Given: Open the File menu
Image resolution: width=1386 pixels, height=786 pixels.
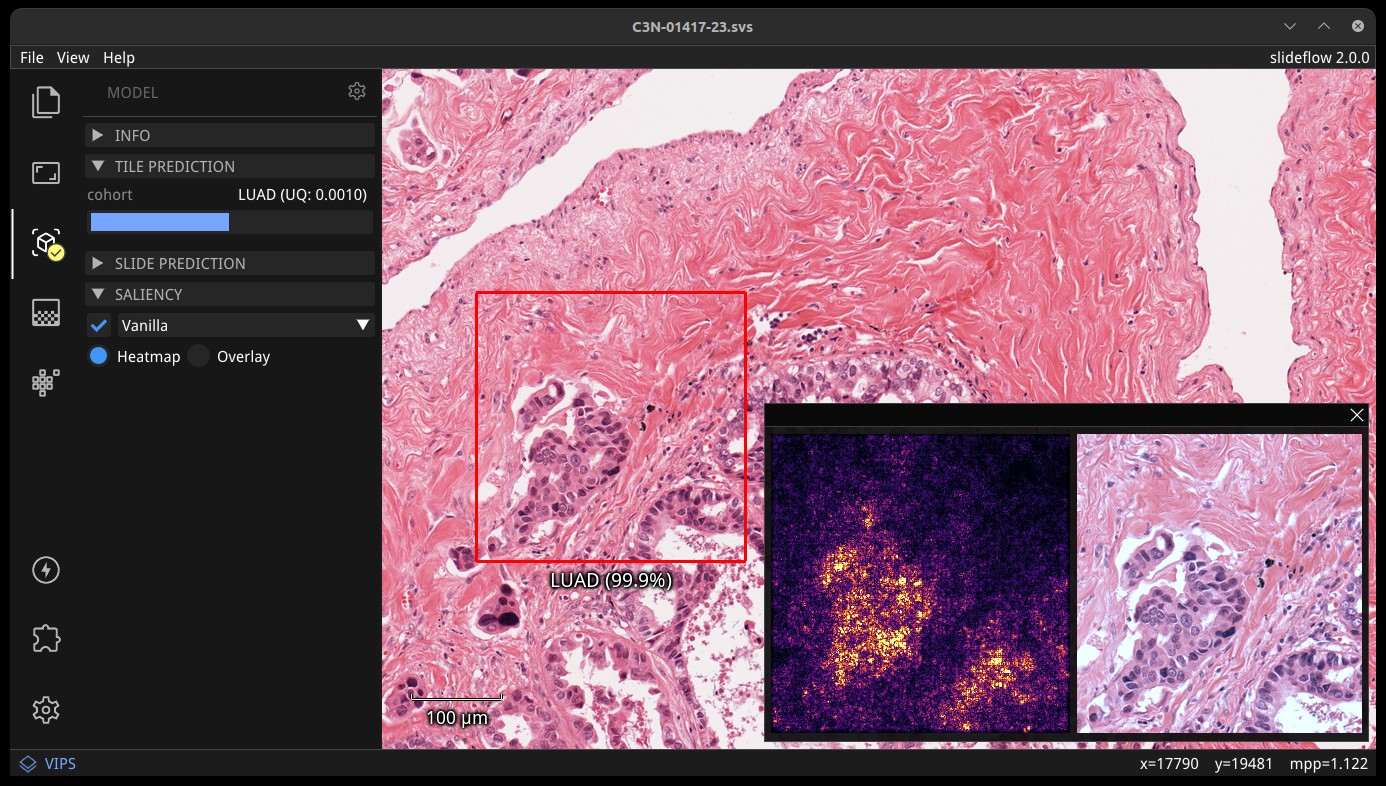Looking at the screenshot, I should tap(32, 58).
